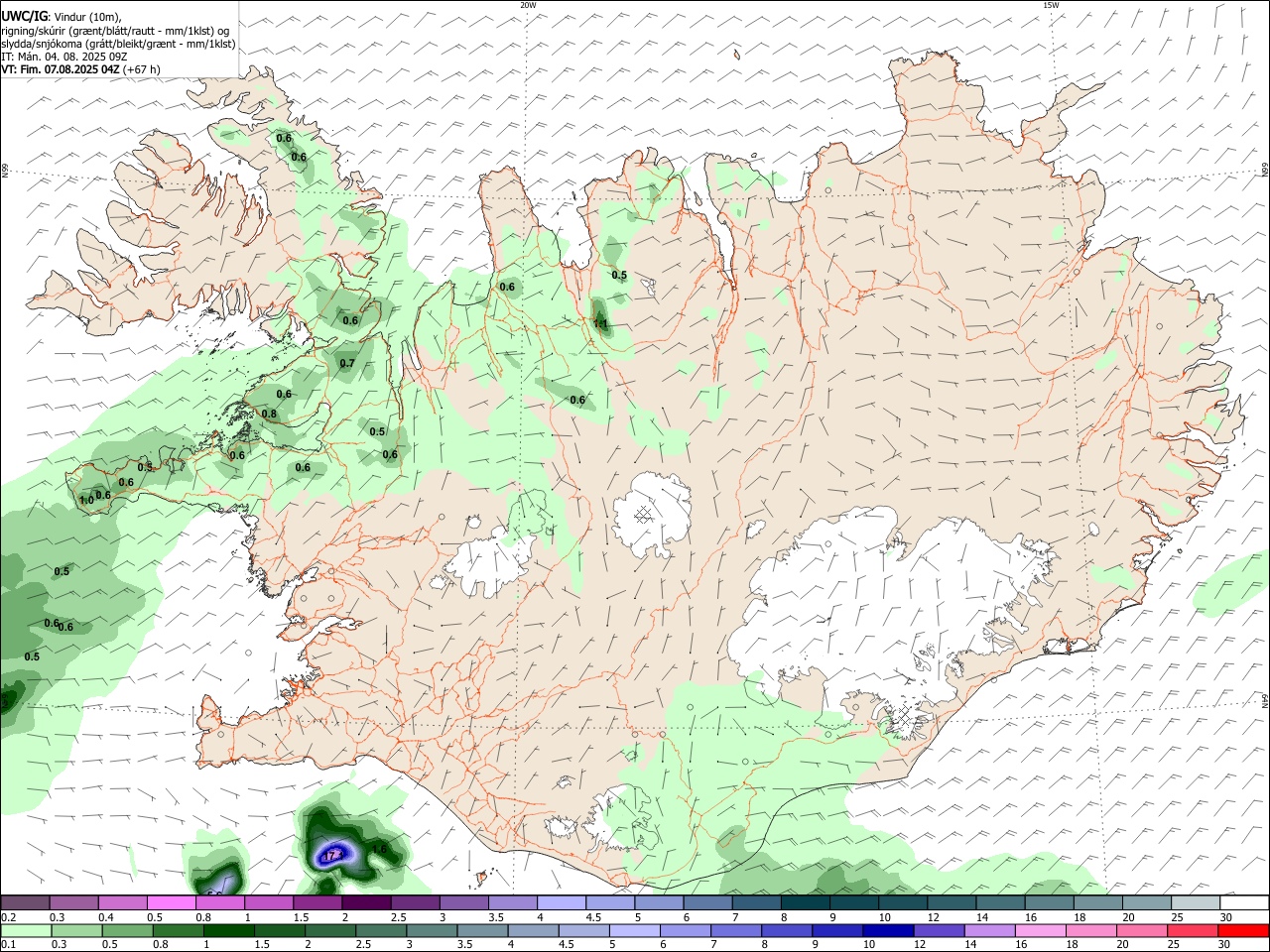Click the '20W' longitude label at top
Screen dimensions: 1270x952
click(x=528, y=5)
